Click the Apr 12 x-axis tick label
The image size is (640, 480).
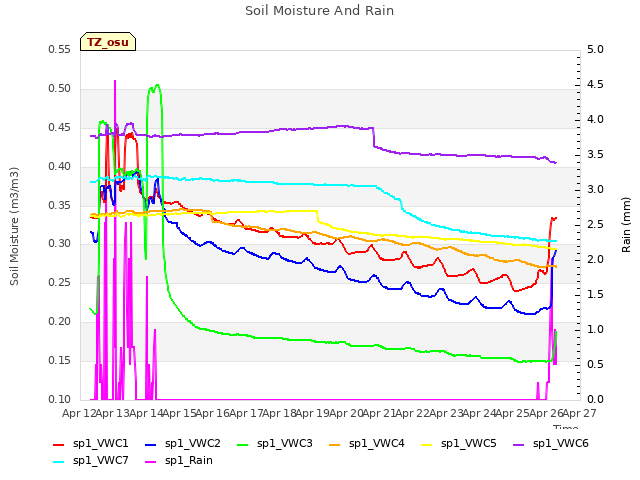(79, 413)
